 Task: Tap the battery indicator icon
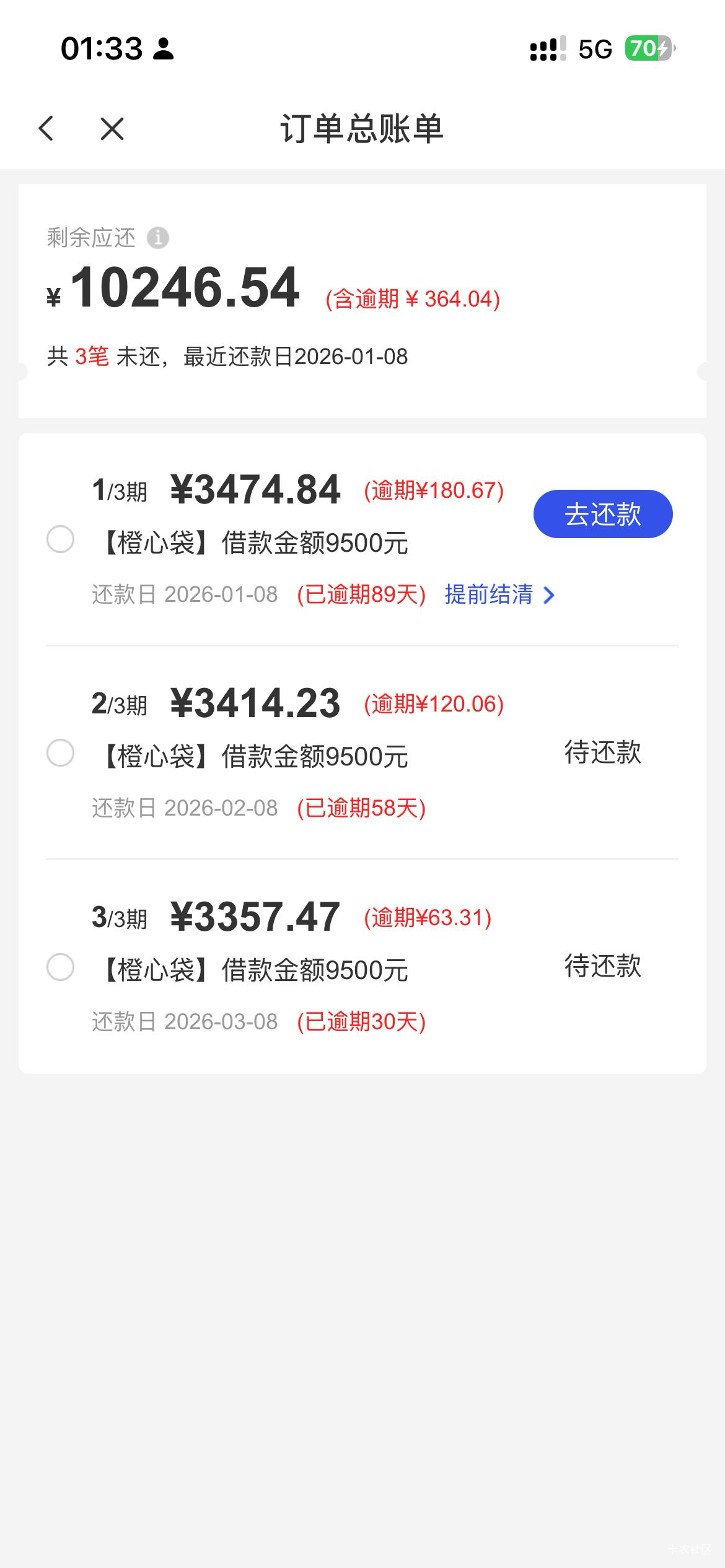pyautogui.click(x=649, y=48)
